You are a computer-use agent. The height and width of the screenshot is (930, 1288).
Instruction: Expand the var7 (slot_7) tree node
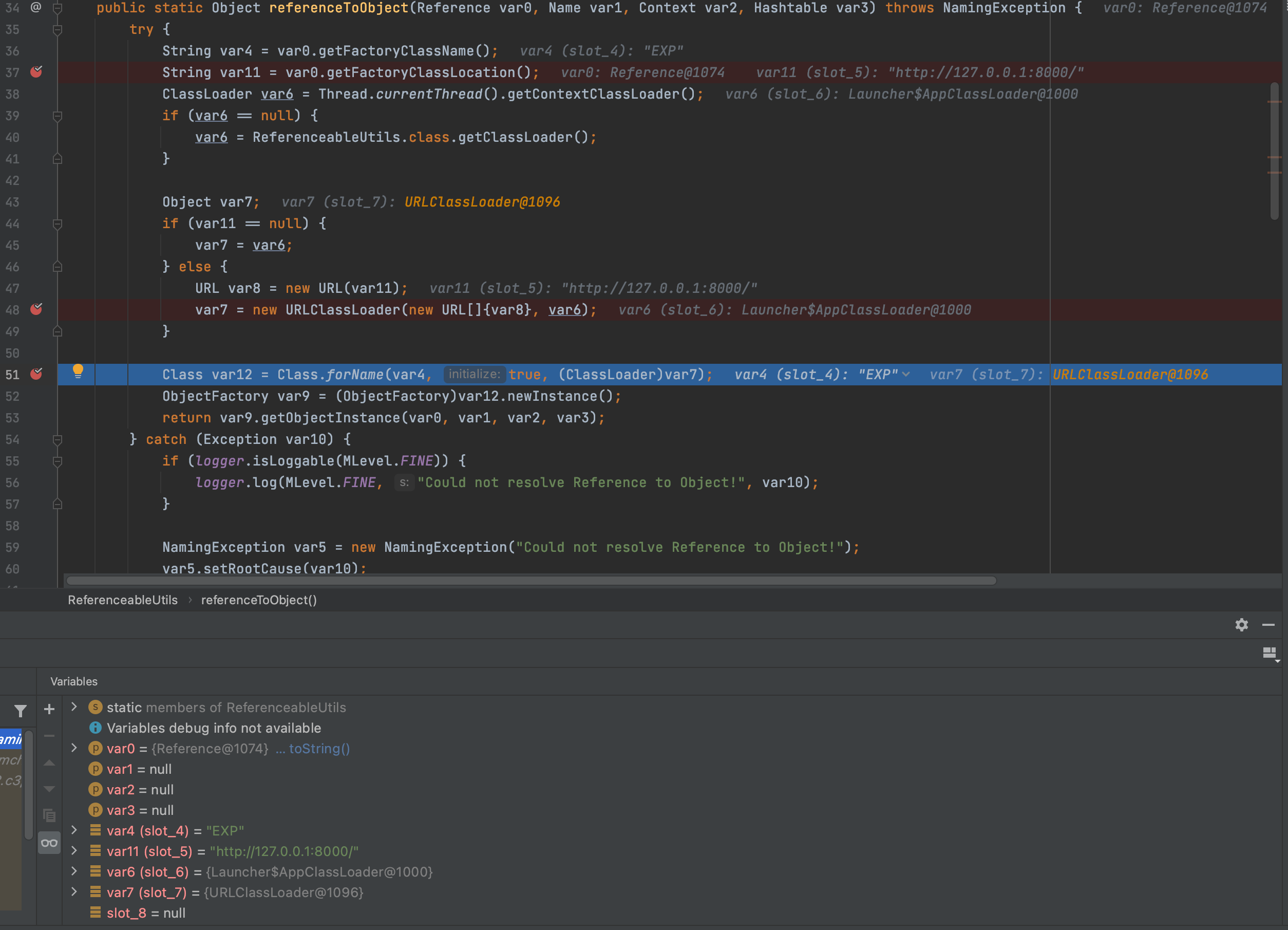click(74, 892)
